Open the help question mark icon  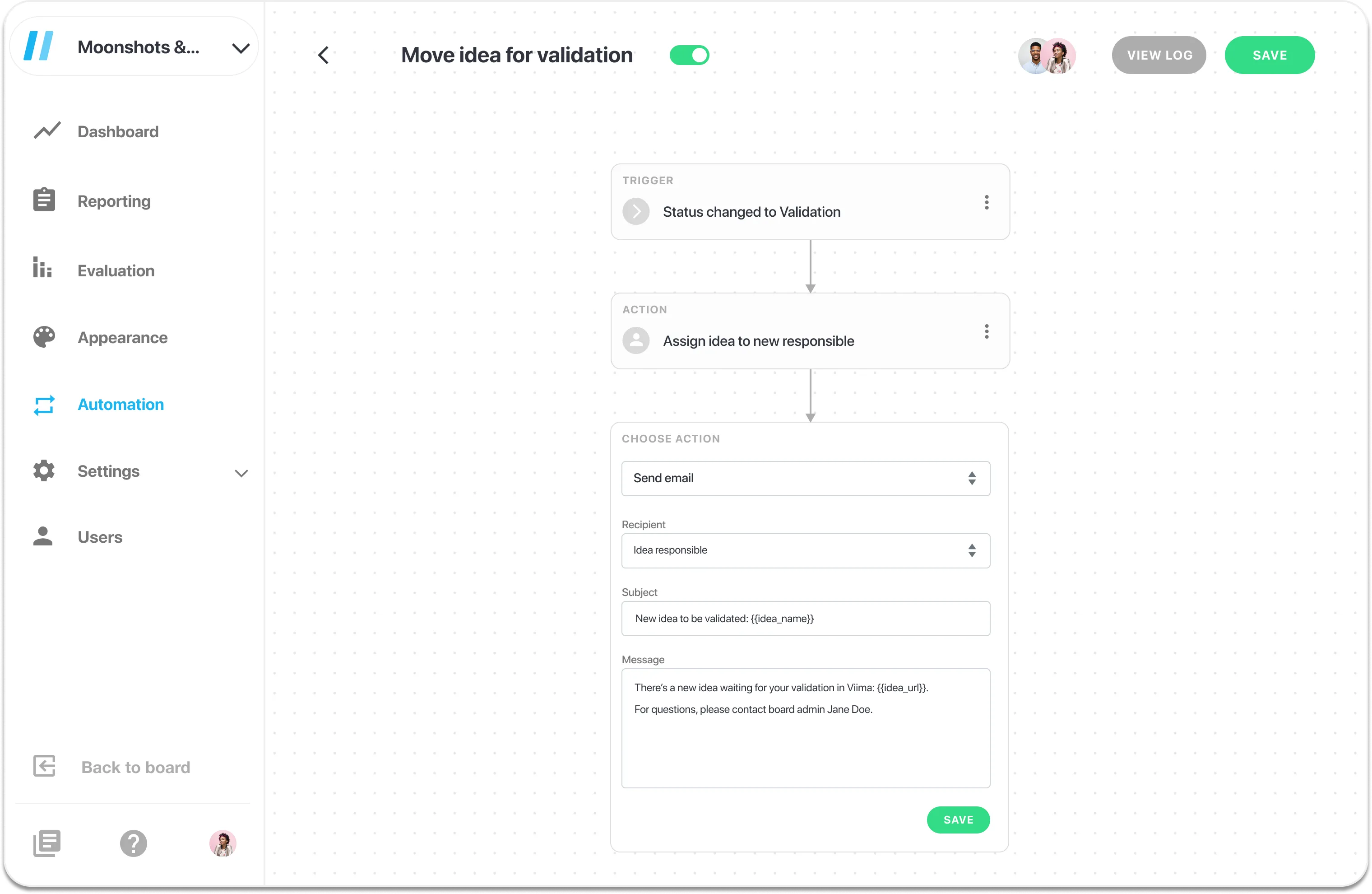pyautogui.click(x=133, y=843)
